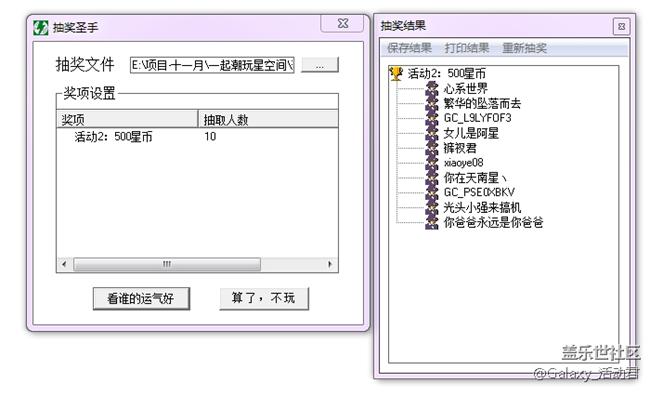Click the 看谁的运气好 button
650x396 pixels.
pyautogui.click(x=141, y=298)
